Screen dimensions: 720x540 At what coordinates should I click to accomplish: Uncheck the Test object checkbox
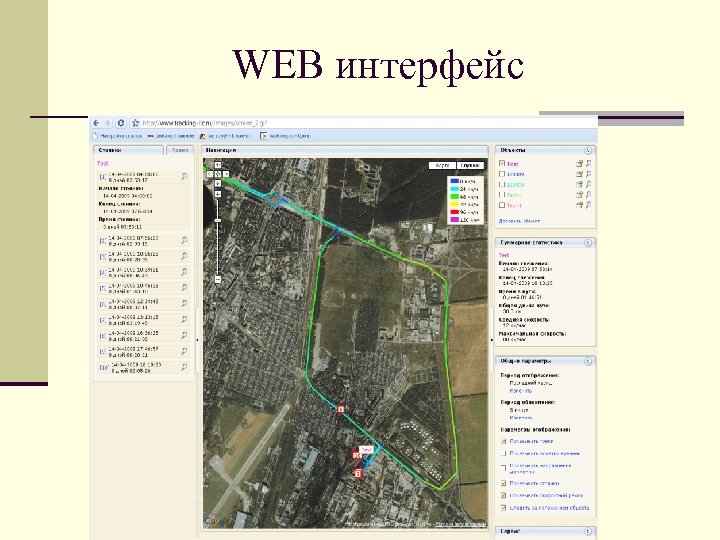point(502,163)
